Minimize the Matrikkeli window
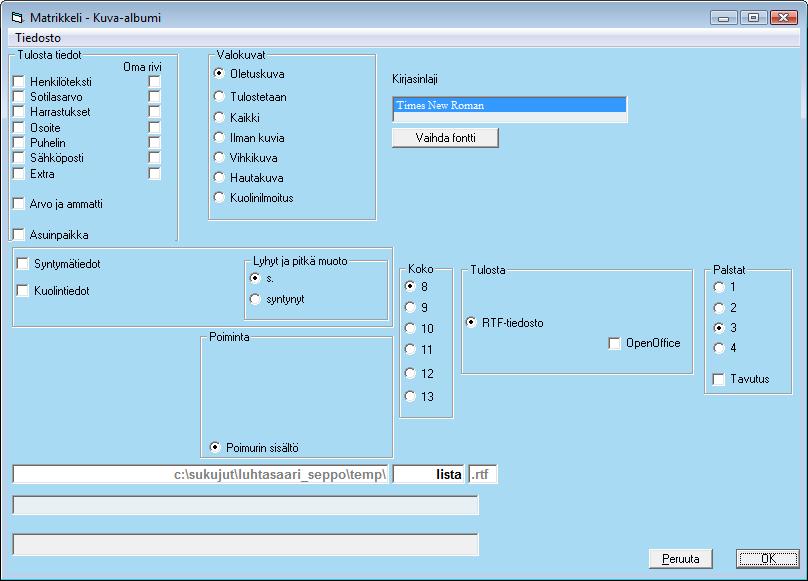The image size is (808, 581). tap(723, 18)
